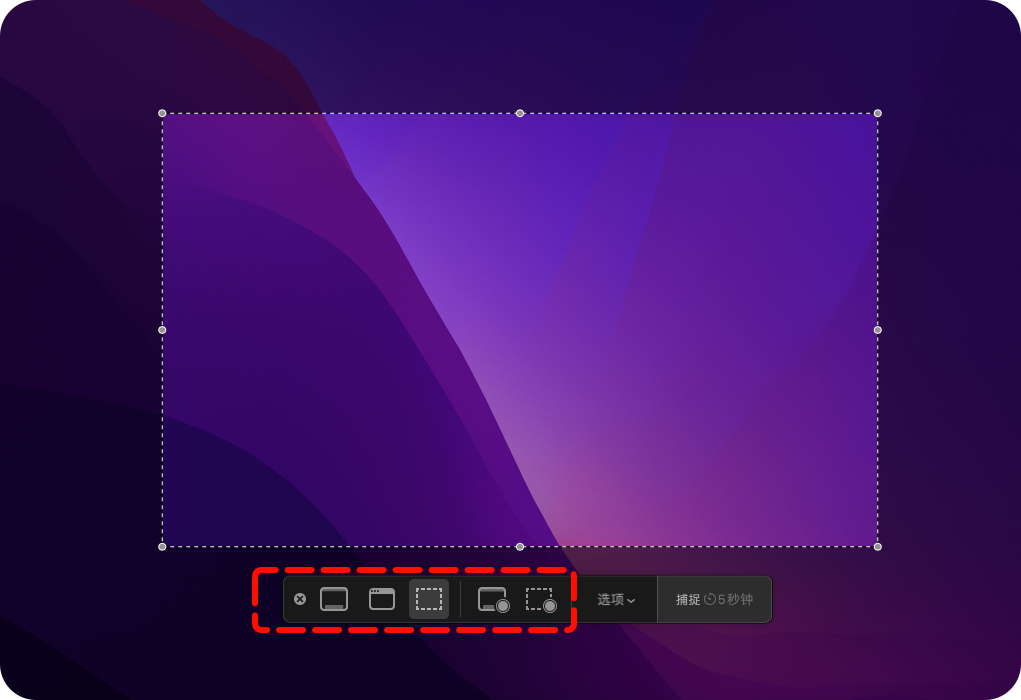
Task: Click the 5秒钟 timer clock icon
Action: point(710,599)
